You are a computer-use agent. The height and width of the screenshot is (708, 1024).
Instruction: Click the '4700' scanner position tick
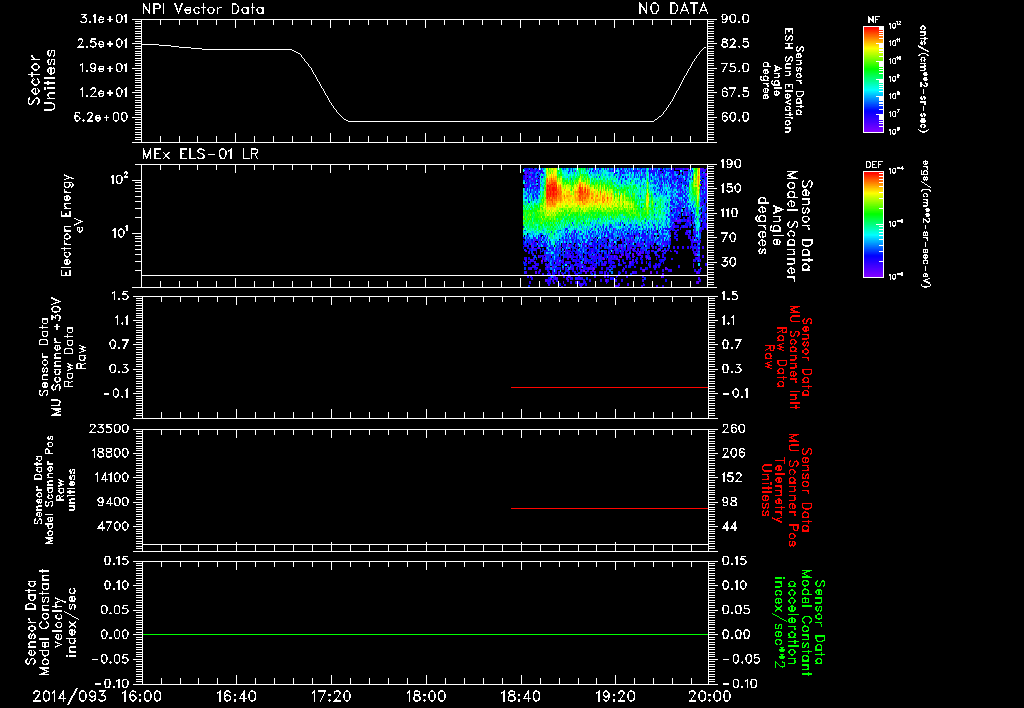click(112, 526)
